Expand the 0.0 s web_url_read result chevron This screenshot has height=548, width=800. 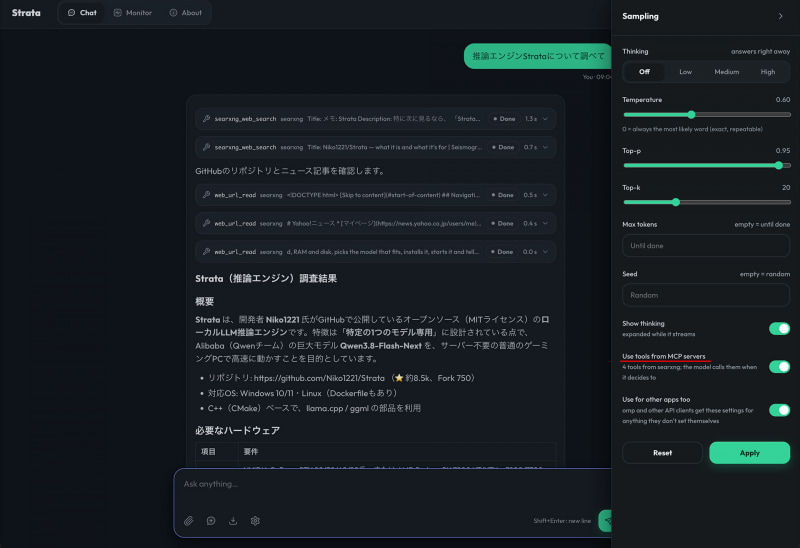[x=545, y=252]
